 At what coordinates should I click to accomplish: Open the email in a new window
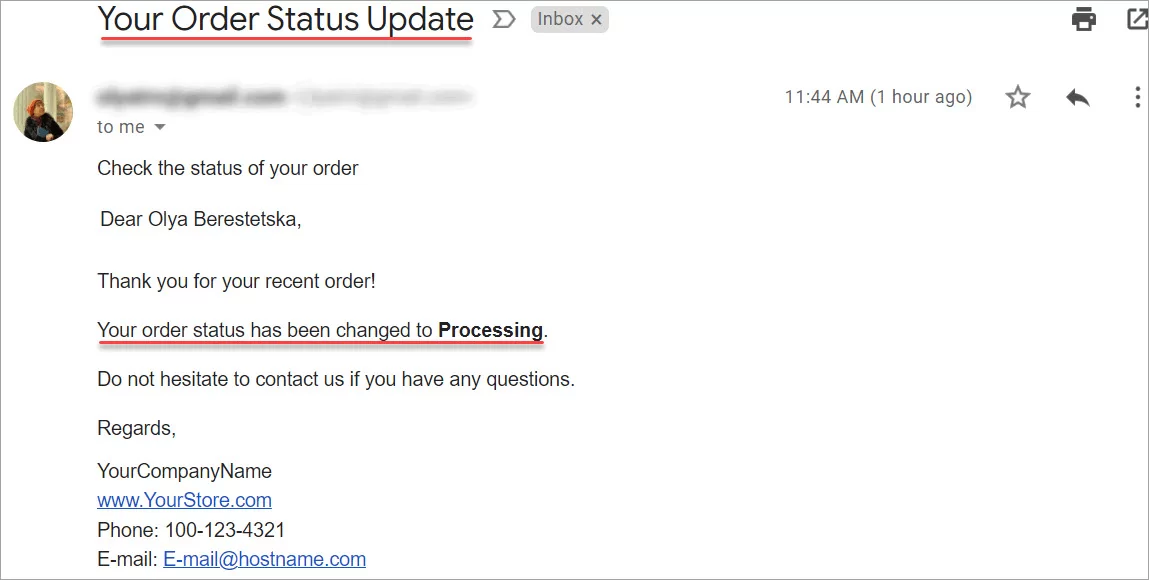[x=1137, y=19]
